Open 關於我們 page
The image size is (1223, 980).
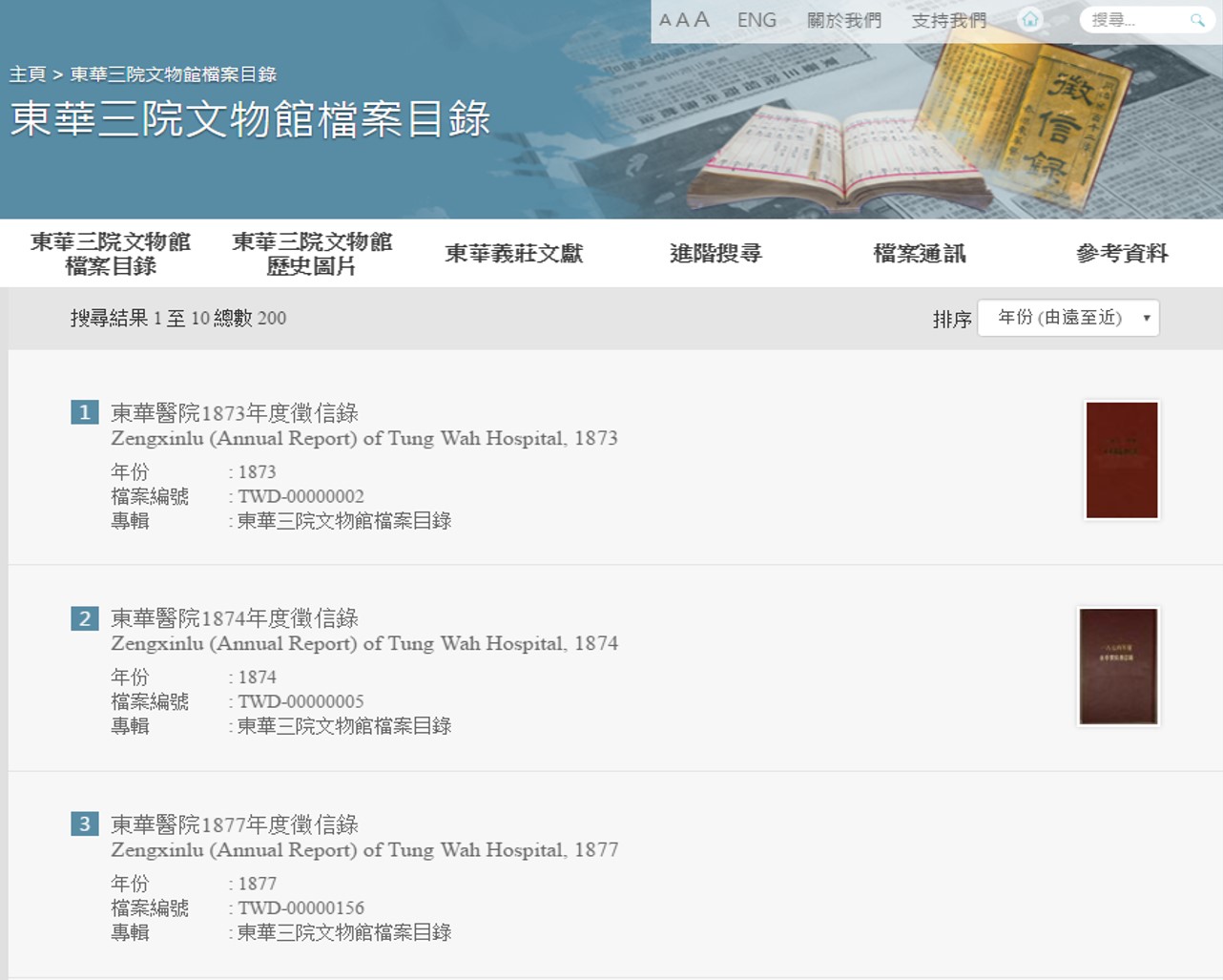[844, 20]
